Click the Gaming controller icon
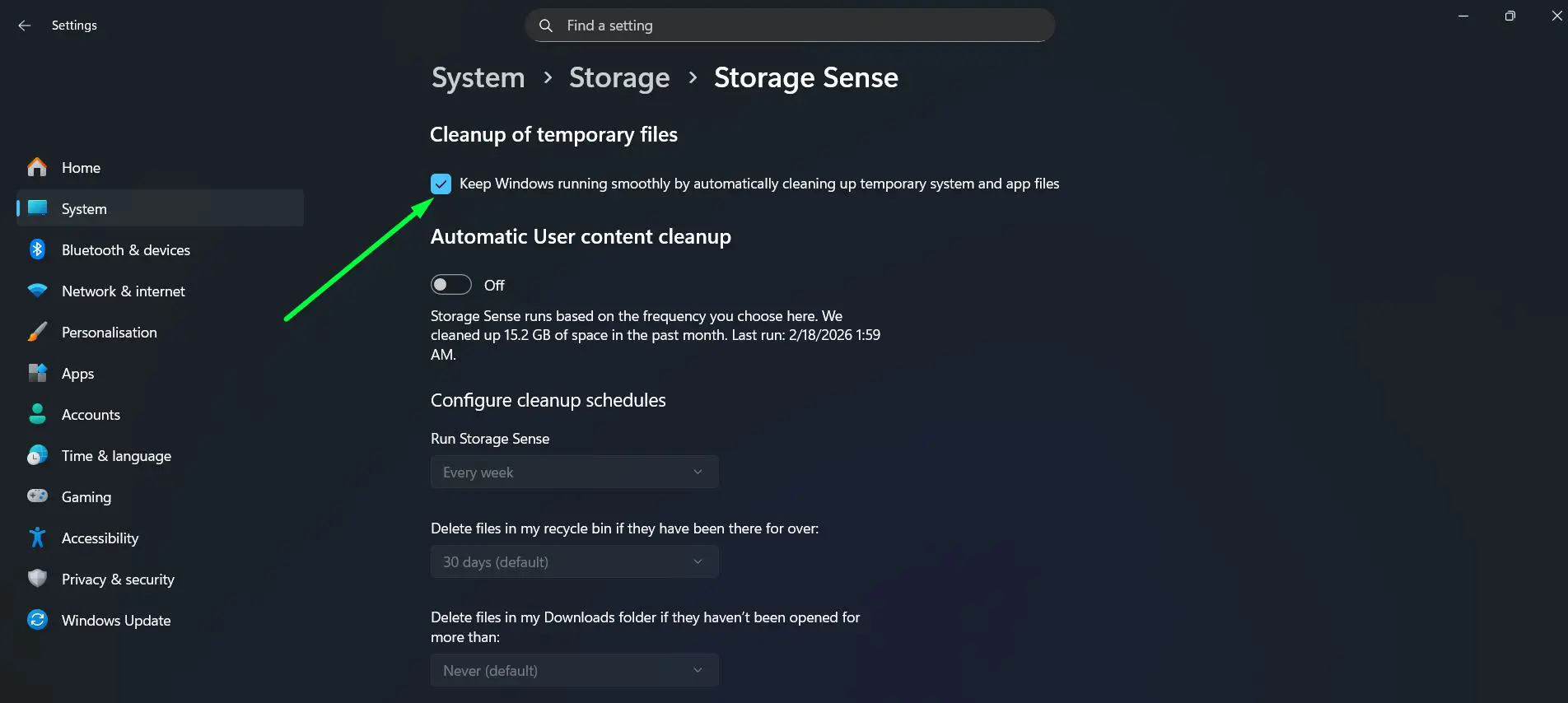 [x=37, y=496]
